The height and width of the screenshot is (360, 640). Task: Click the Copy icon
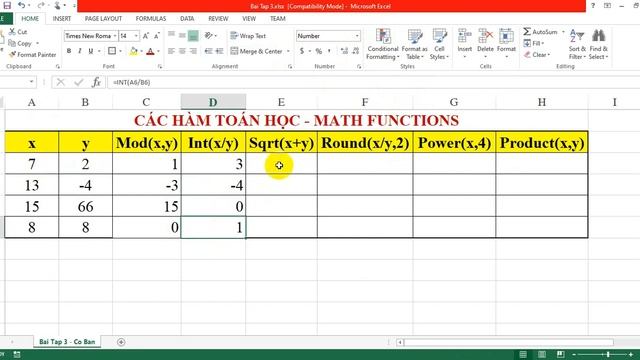coord(12,43)
